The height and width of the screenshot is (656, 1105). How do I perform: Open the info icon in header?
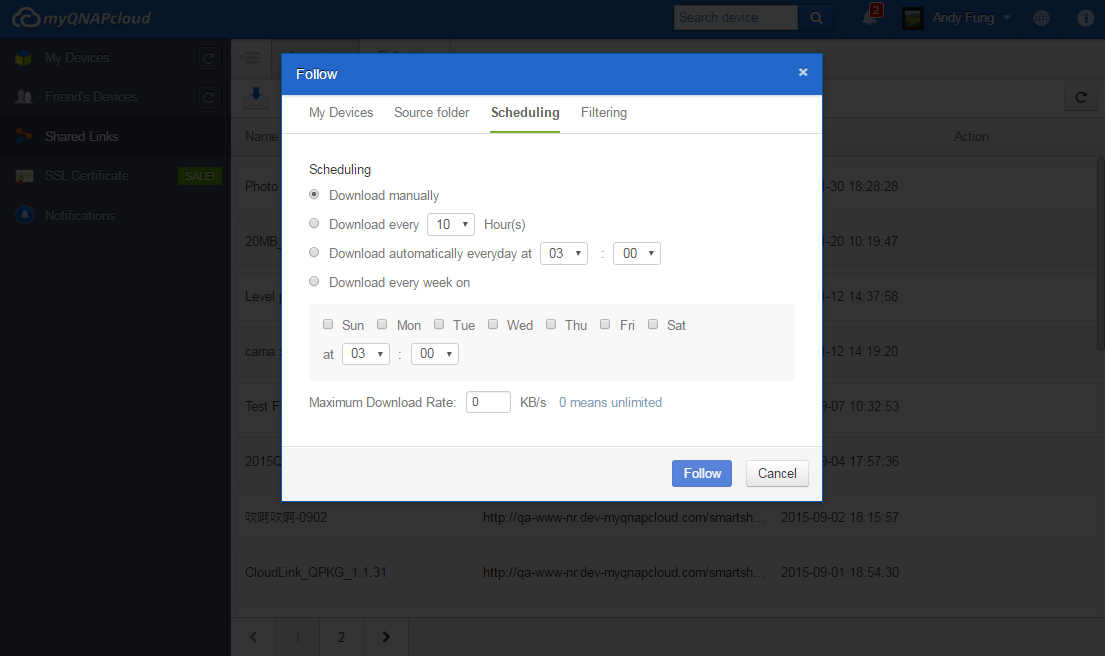pyautogui.click(x=1086, y=18)
